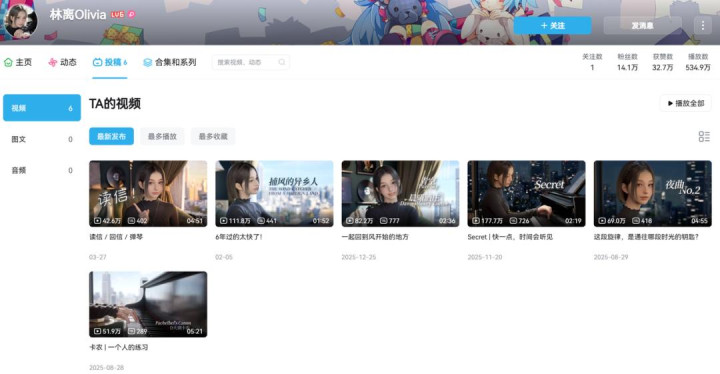The width and height of the screenshot is (720, 374).
Task: Click the search videos input field
Action: [251, 62]
